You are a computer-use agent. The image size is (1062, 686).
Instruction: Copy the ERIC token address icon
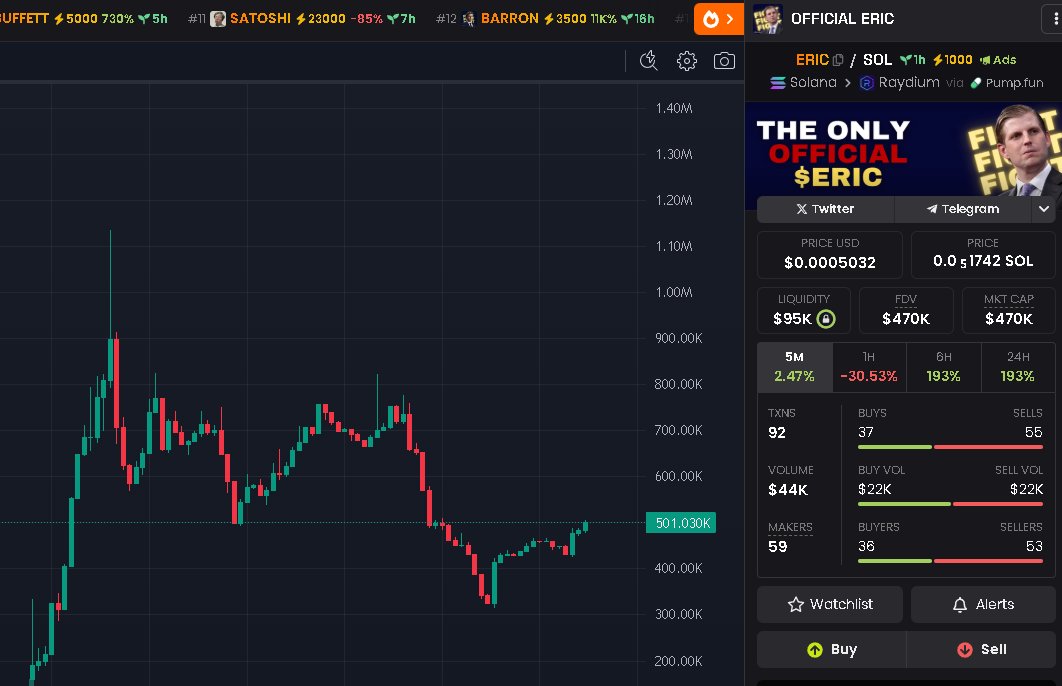click(x=838, y=60)
